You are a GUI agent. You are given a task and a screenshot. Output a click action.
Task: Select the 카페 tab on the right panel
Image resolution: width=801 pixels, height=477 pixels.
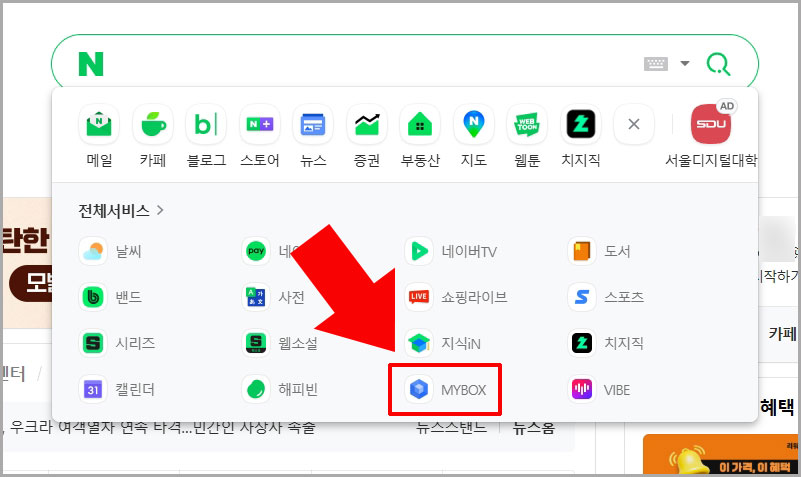pos(783,333)
